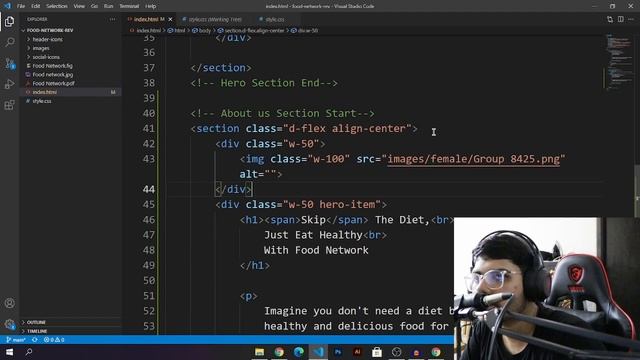Open Microsoft Edge from the taskbar
Viewport: 640px width, 360px height.
298,352
